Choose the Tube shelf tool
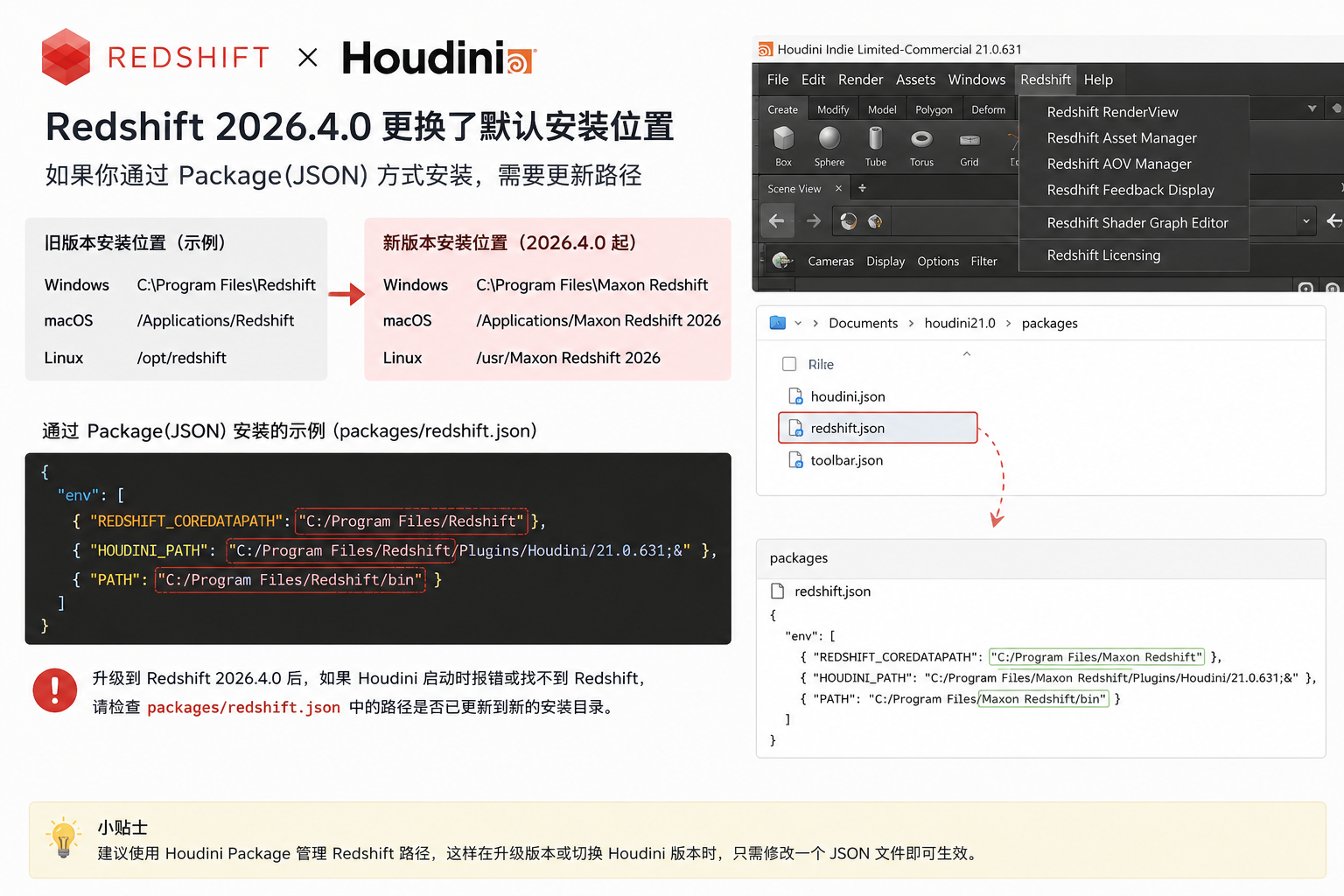 [x=876, y=145]
